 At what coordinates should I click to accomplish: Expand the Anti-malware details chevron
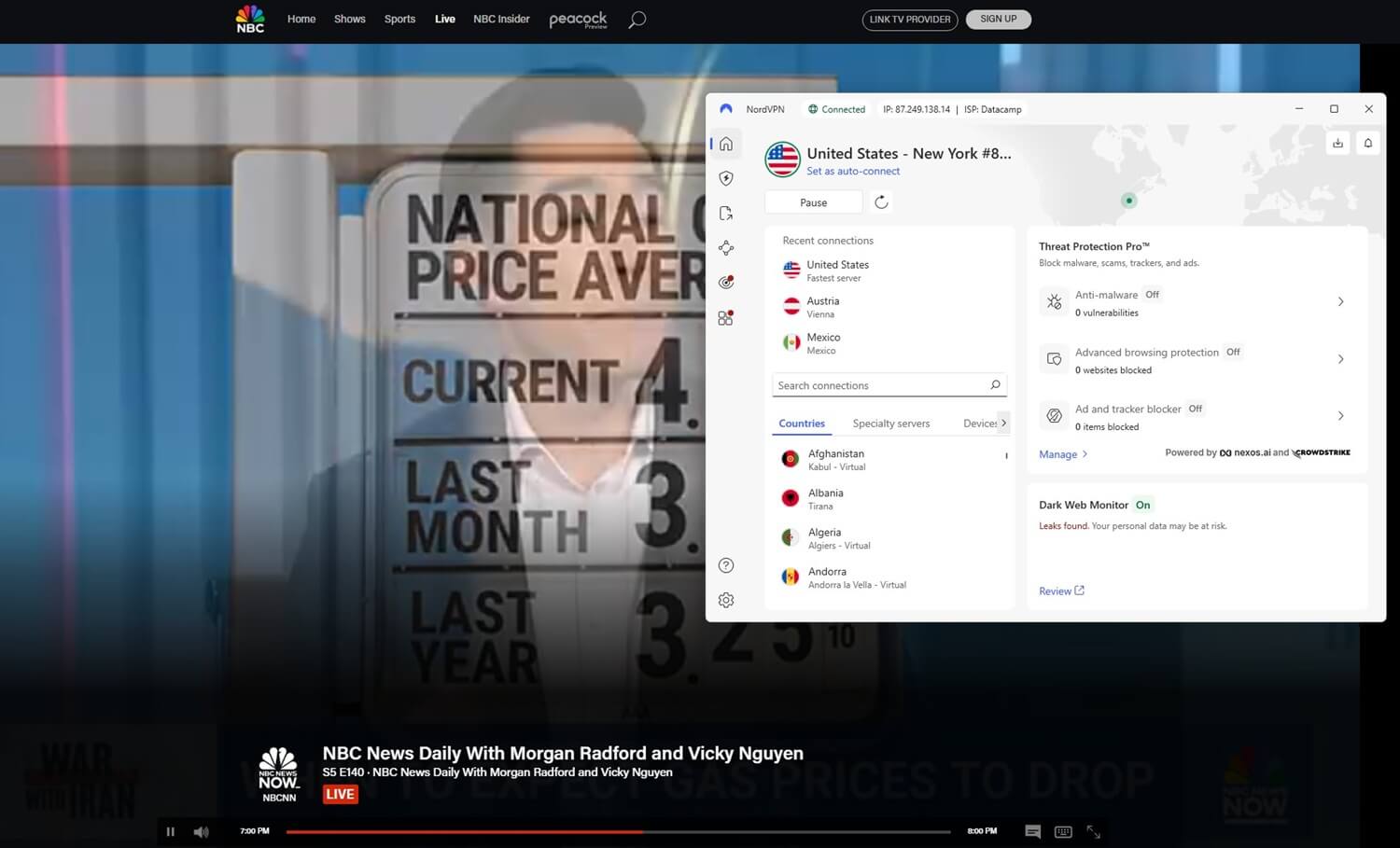click(x=1341, y=301)
